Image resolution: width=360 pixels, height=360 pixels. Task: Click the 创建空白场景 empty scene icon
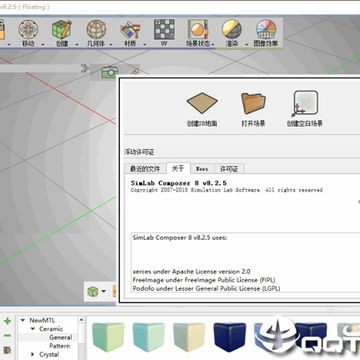tap(305, 103)
